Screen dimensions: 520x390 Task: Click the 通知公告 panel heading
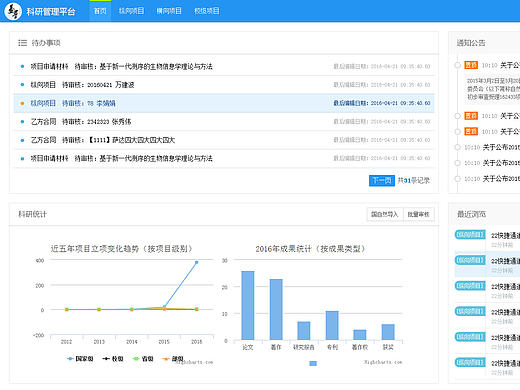point(471,43)
